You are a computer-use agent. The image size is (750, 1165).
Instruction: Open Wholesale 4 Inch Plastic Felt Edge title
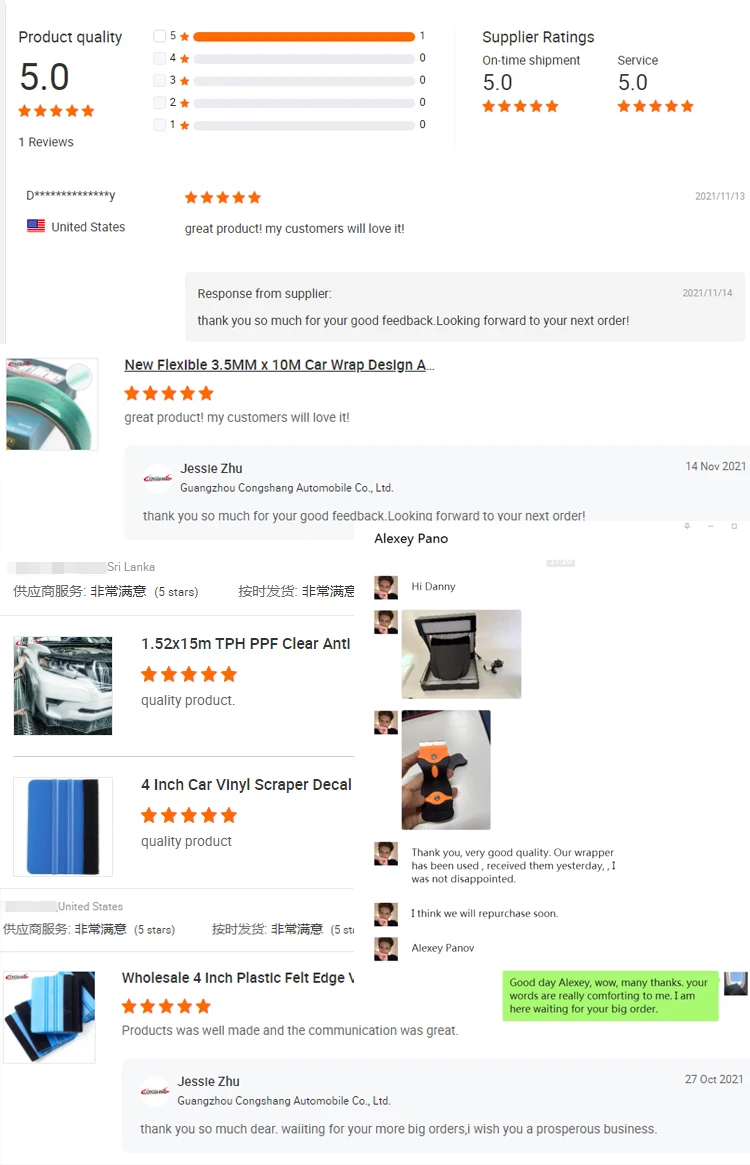238,978
